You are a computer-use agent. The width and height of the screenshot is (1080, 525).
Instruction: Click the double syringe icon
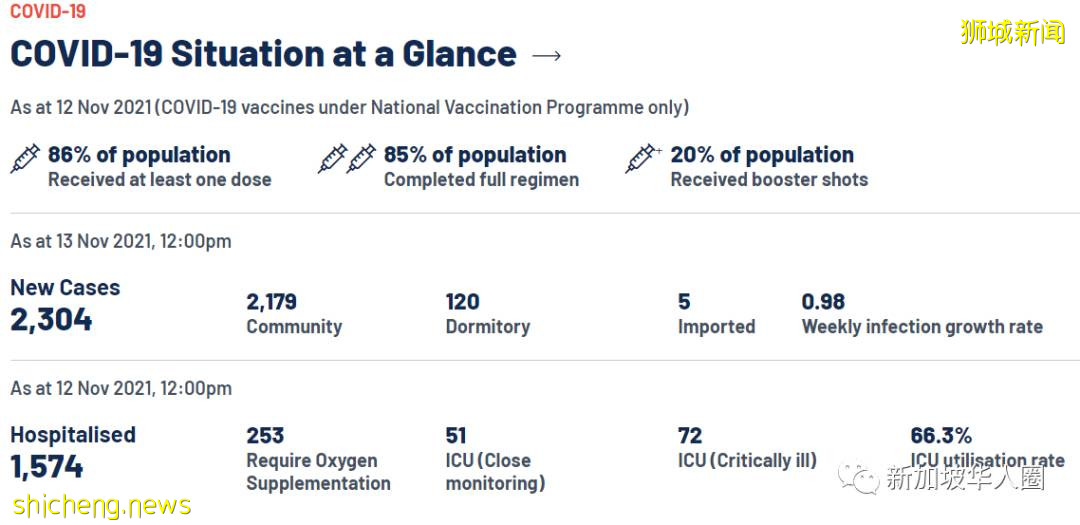[x=347, y=158]
